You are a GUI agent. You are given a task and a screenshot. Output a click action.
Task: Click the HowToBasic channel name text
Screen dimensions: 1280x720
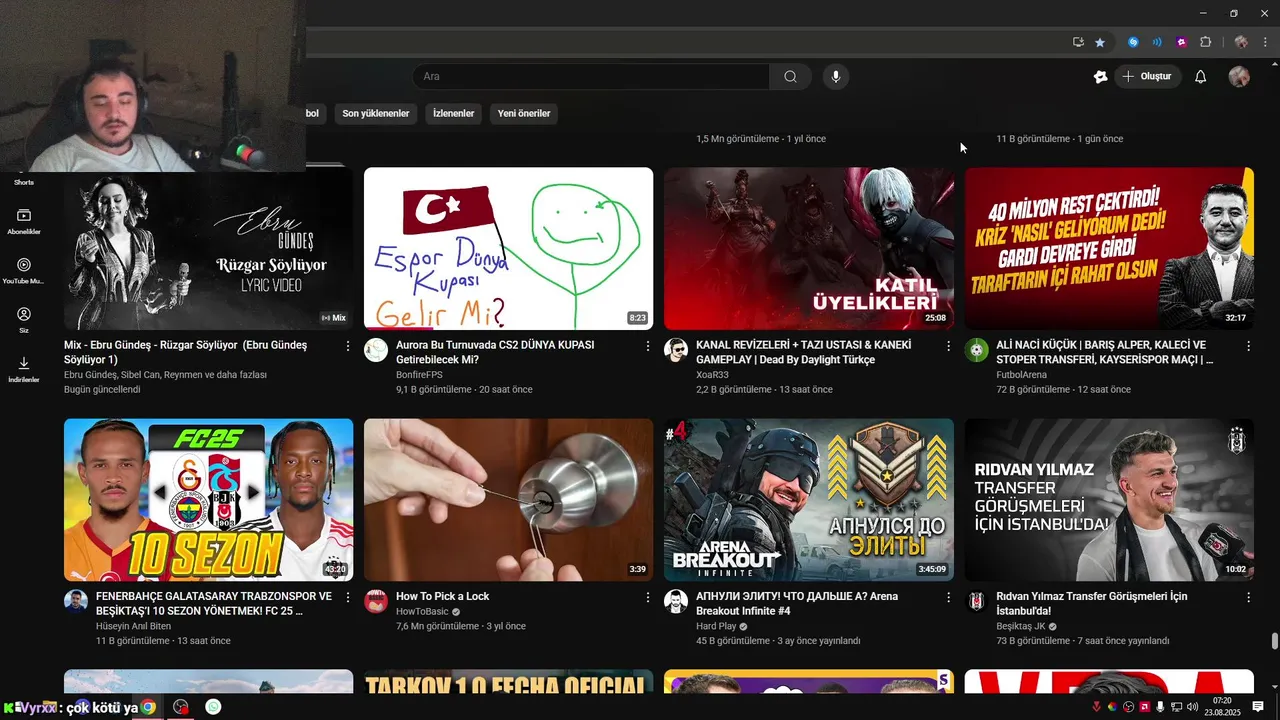pos(422,611)
